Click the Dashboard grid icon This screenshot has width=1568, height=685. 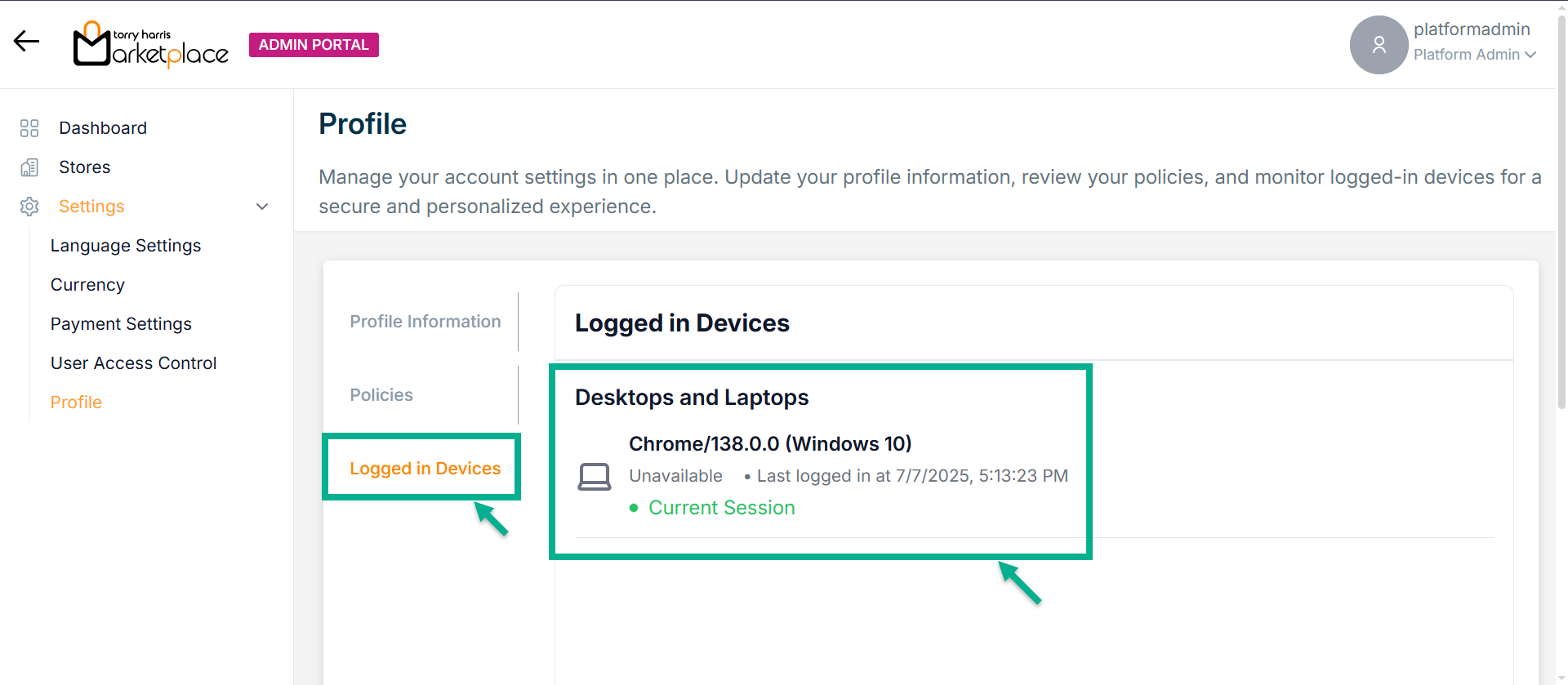pyautogui.click(x=29, y=128)
